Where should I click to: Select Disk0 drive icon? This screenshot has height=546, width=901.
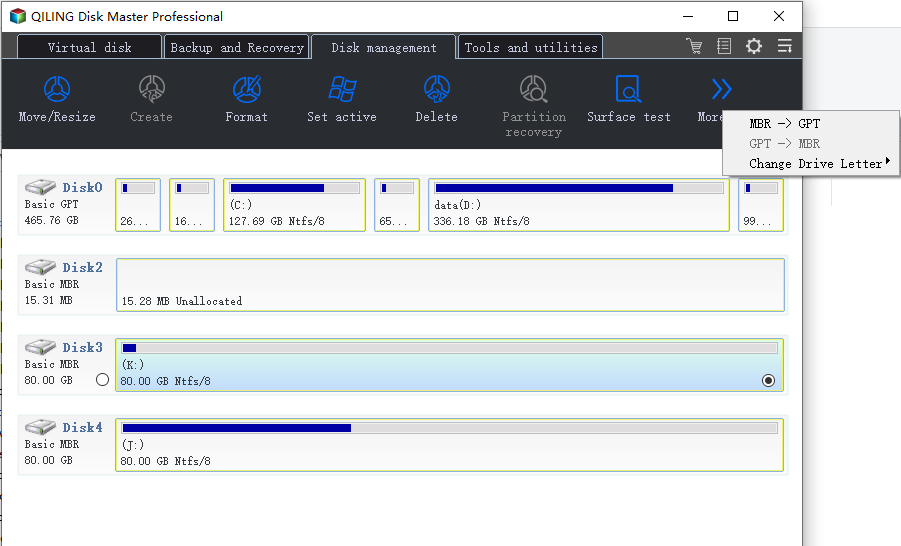[x=40, y=187]
